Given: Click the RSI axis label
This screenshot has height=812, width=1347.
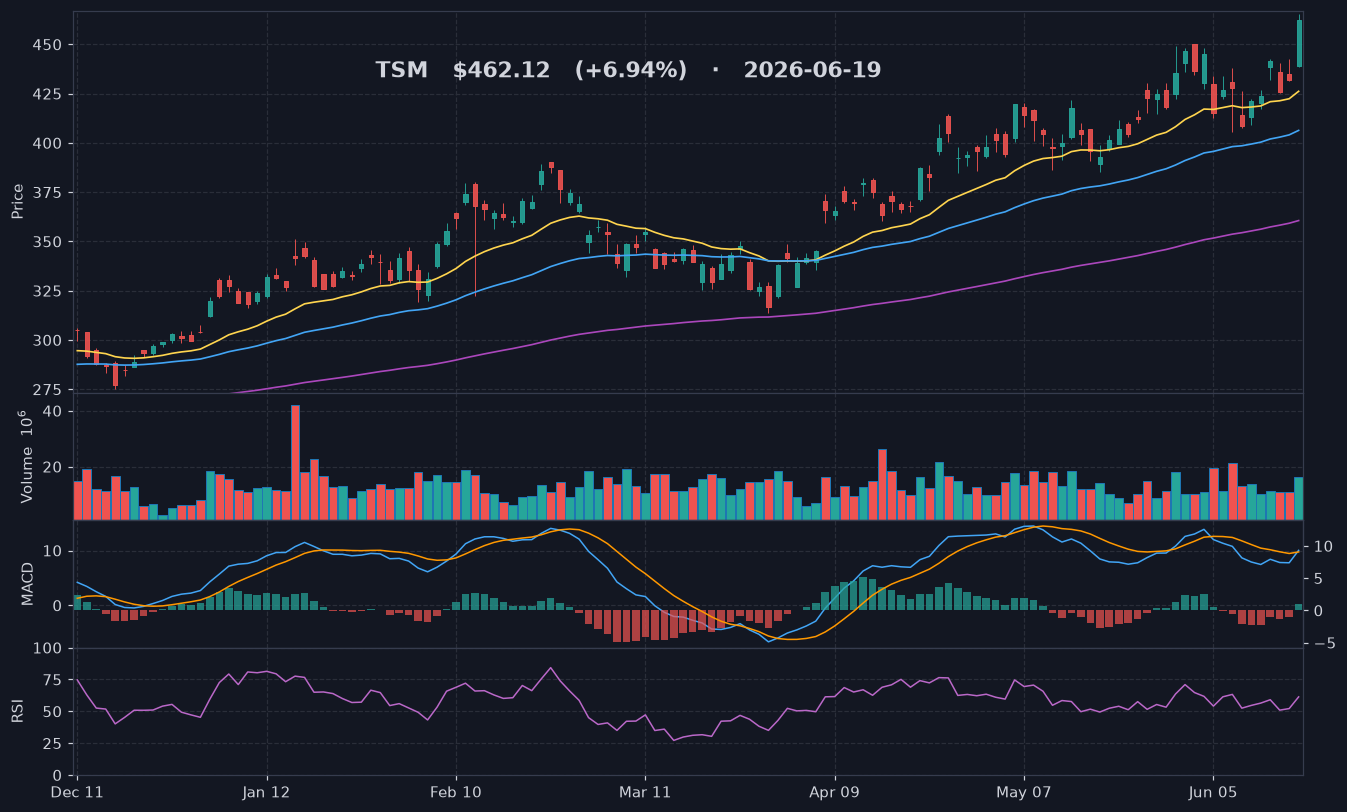Looking at the screenshot, I should point(18,711).
